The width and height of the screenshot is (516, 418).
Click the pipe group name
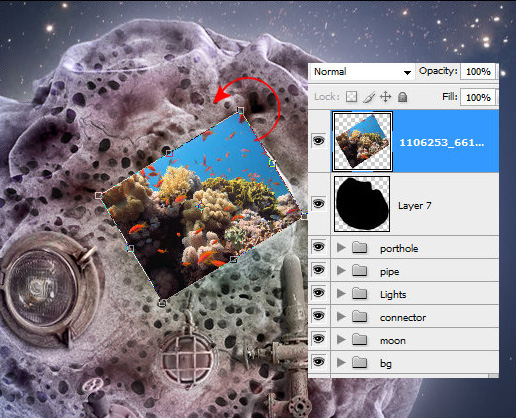point(389,272)
